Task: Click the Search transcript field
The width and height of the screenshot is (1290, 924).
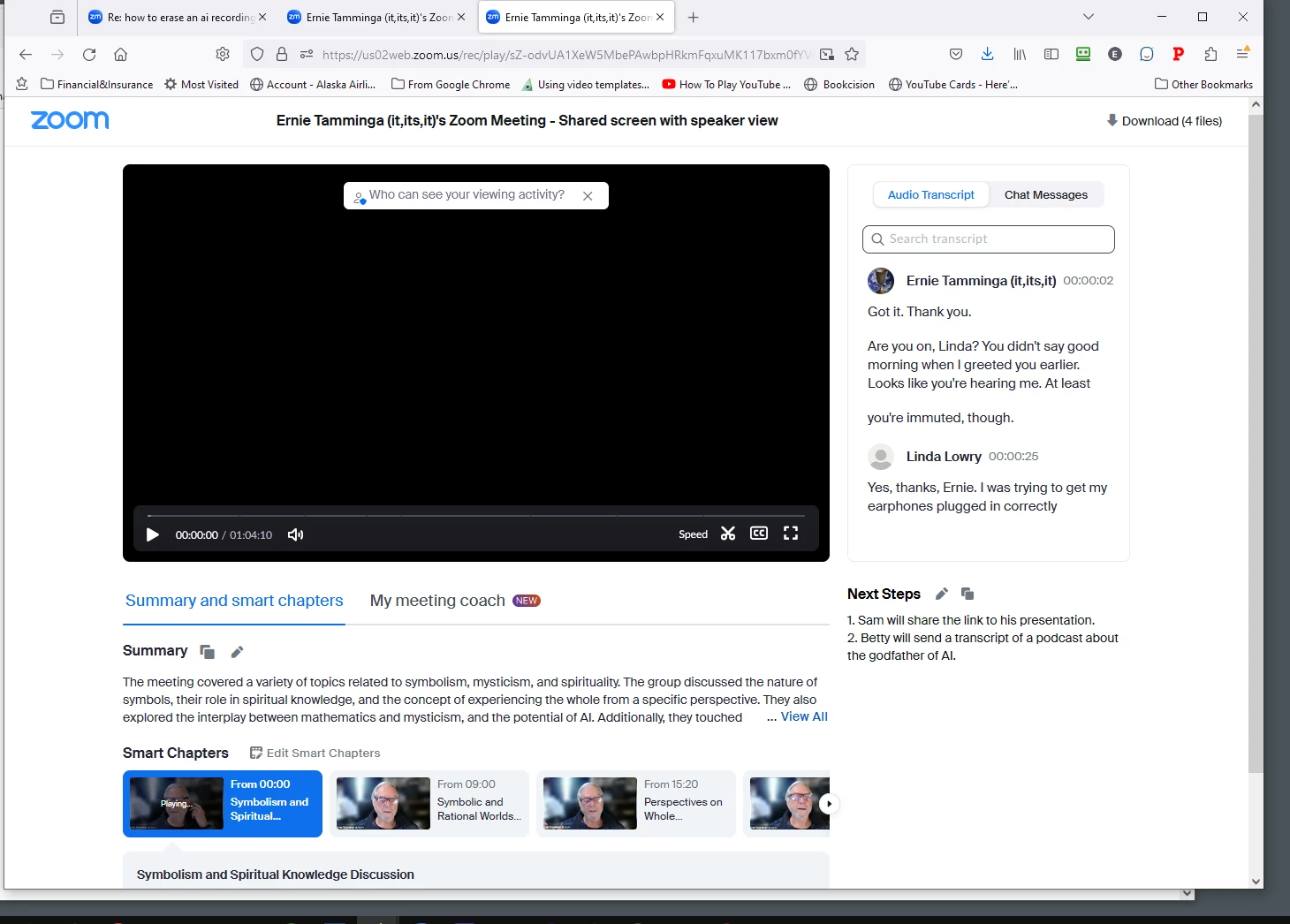Action: tap(988, 239)
